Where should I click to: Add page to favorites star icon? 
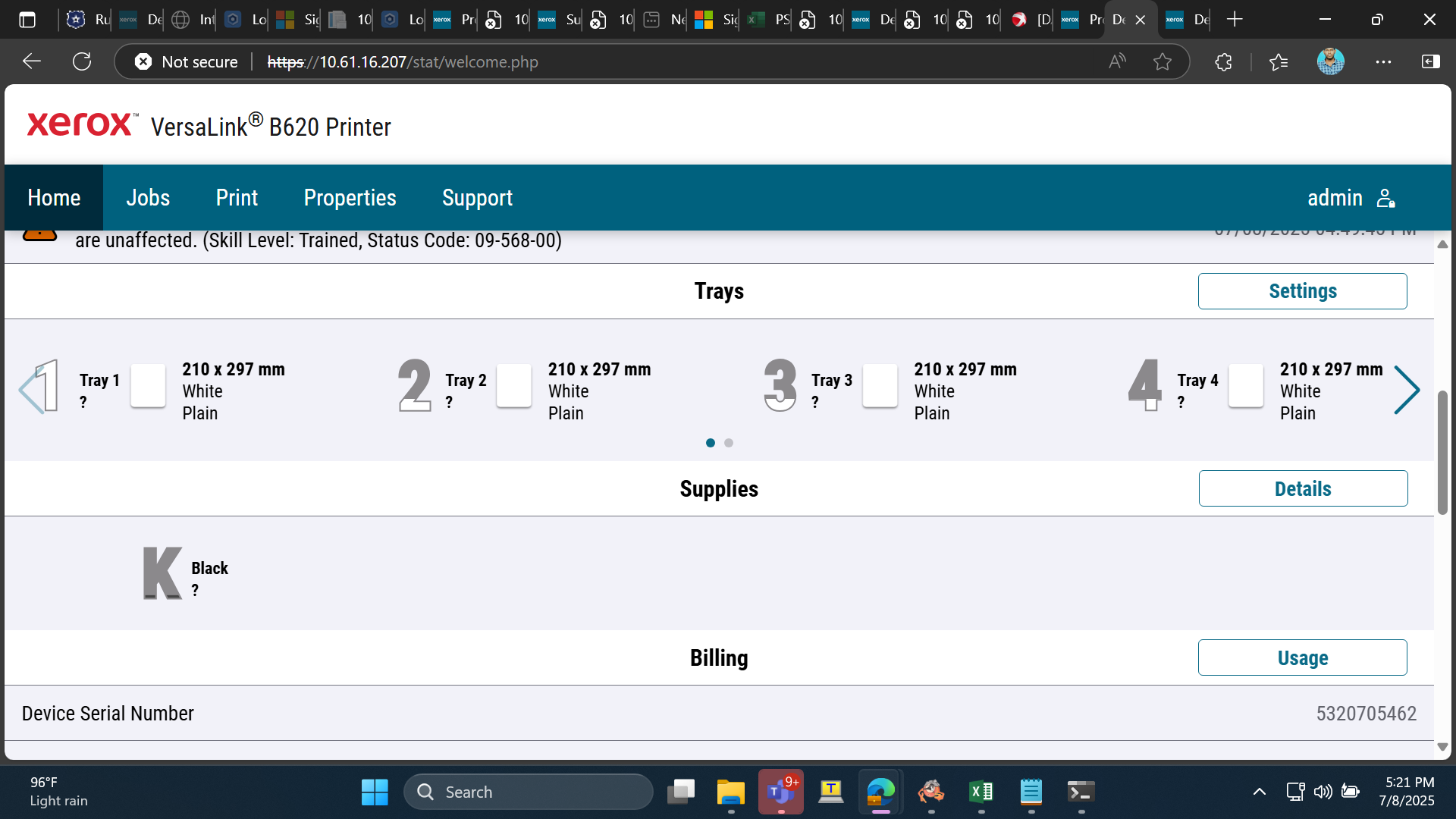point(1162,61)
